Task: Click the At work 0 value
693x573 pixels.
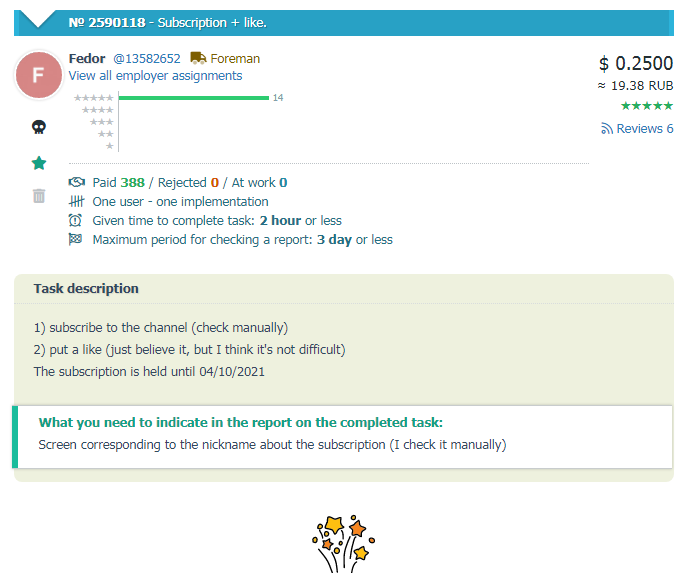Action: coord(283,183)
